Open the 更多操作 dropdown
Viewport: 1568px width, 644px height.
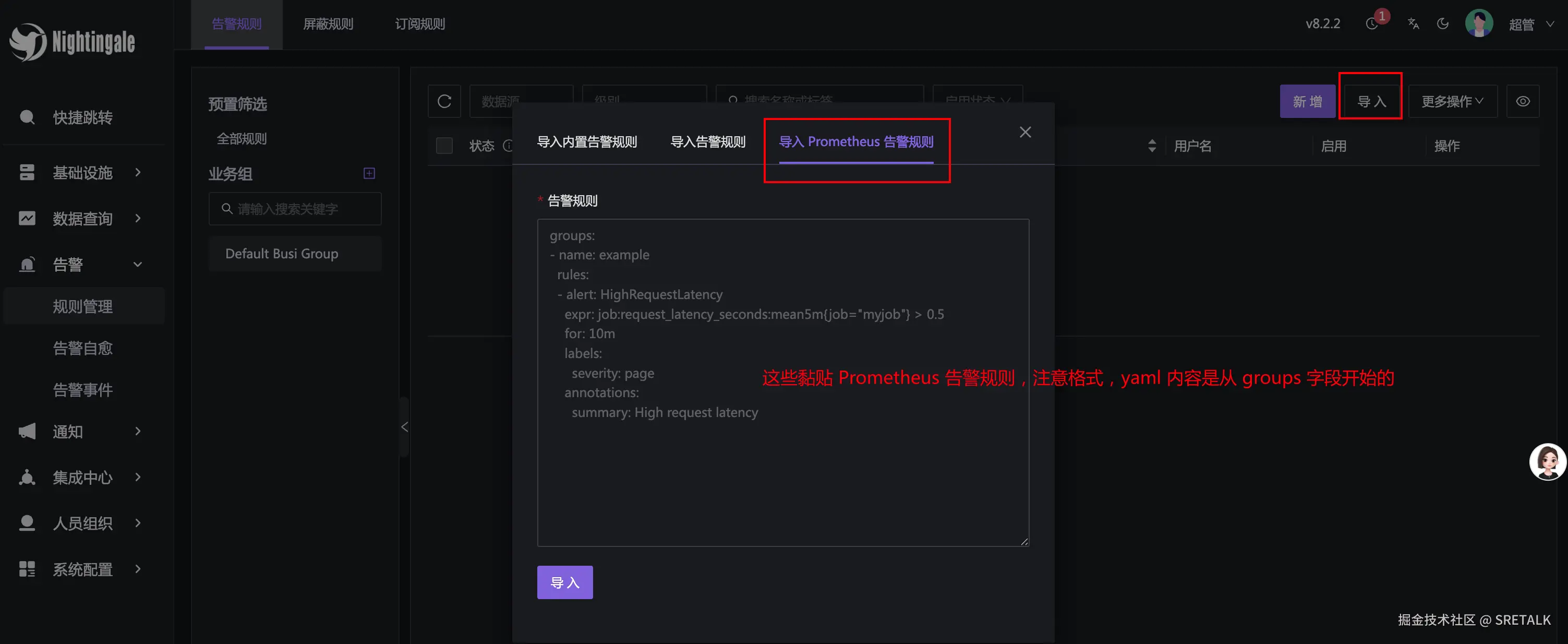click(1452, 101)
